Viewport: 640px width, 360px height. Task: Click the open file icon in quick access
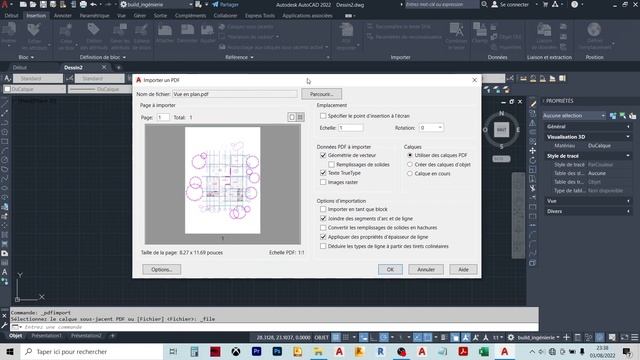[33, 4]
